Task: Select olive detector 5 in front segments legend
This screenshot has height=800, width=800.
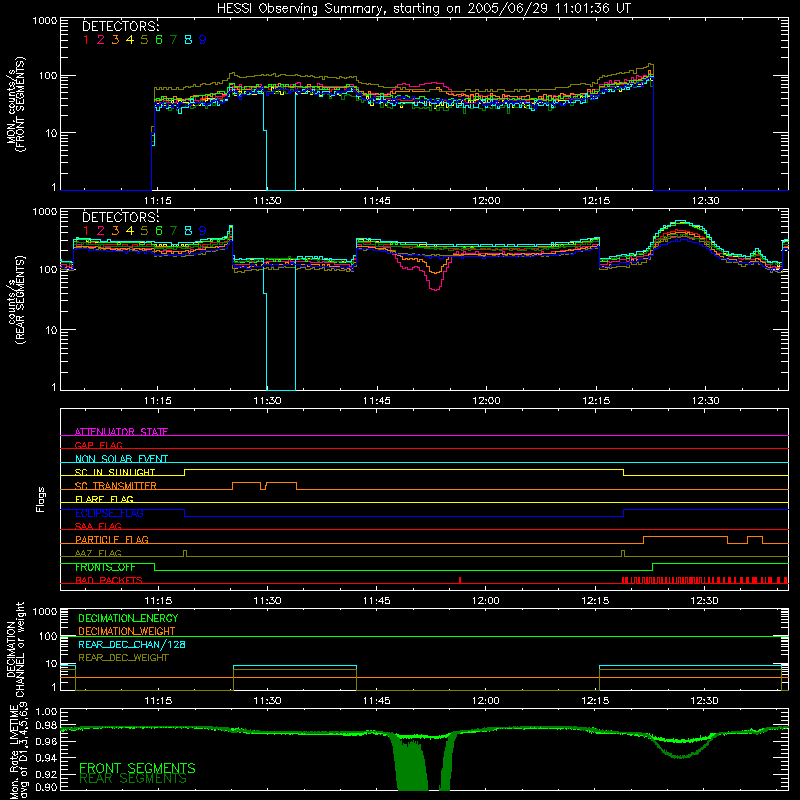Action: [x=144, y=40]
